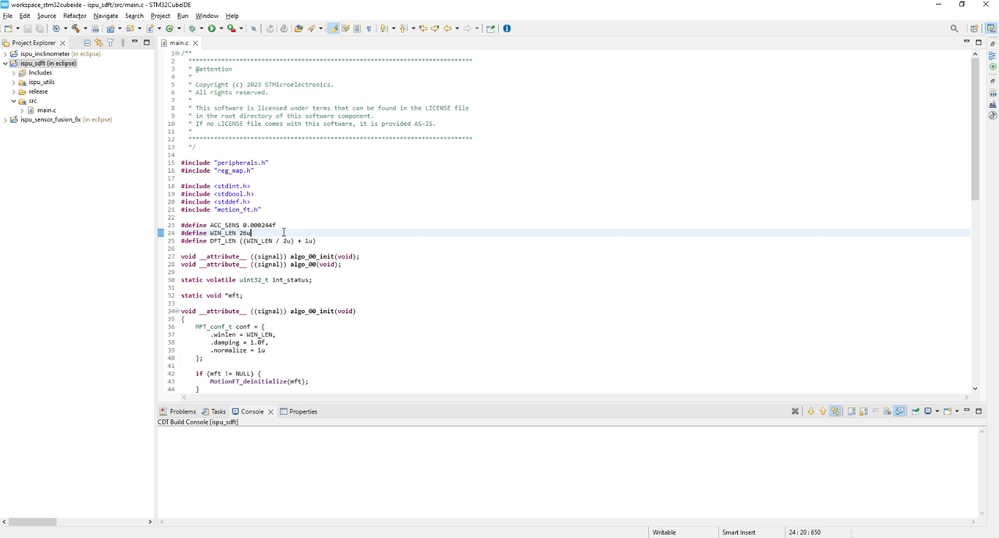Click the green Run button icon
The image size is (999, 538).
(212, 29)
